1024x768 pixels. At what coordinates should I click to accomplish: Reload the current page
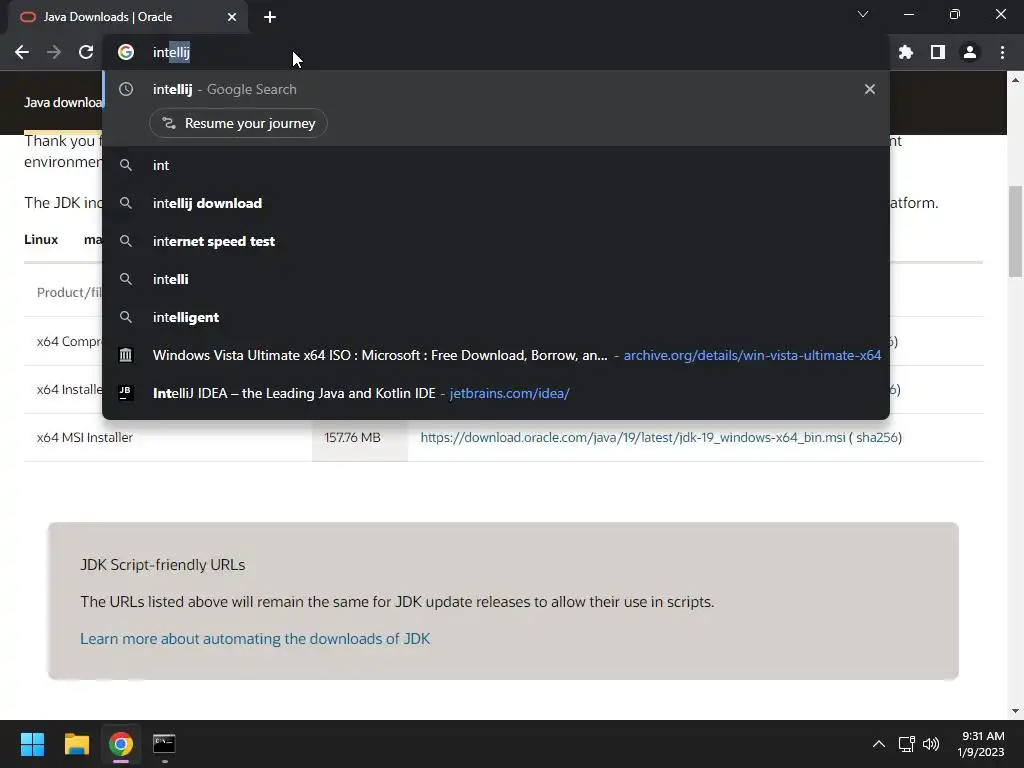(86, 52)
